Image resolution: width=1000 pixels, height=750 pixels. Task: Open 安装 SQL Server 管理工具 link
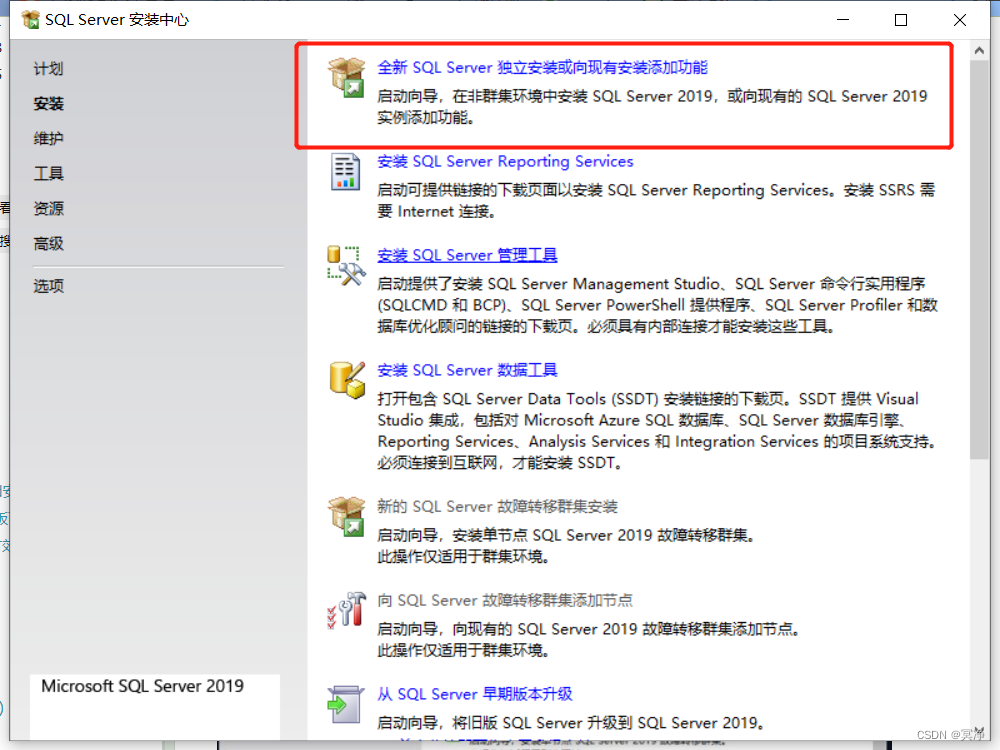[467, 255]
